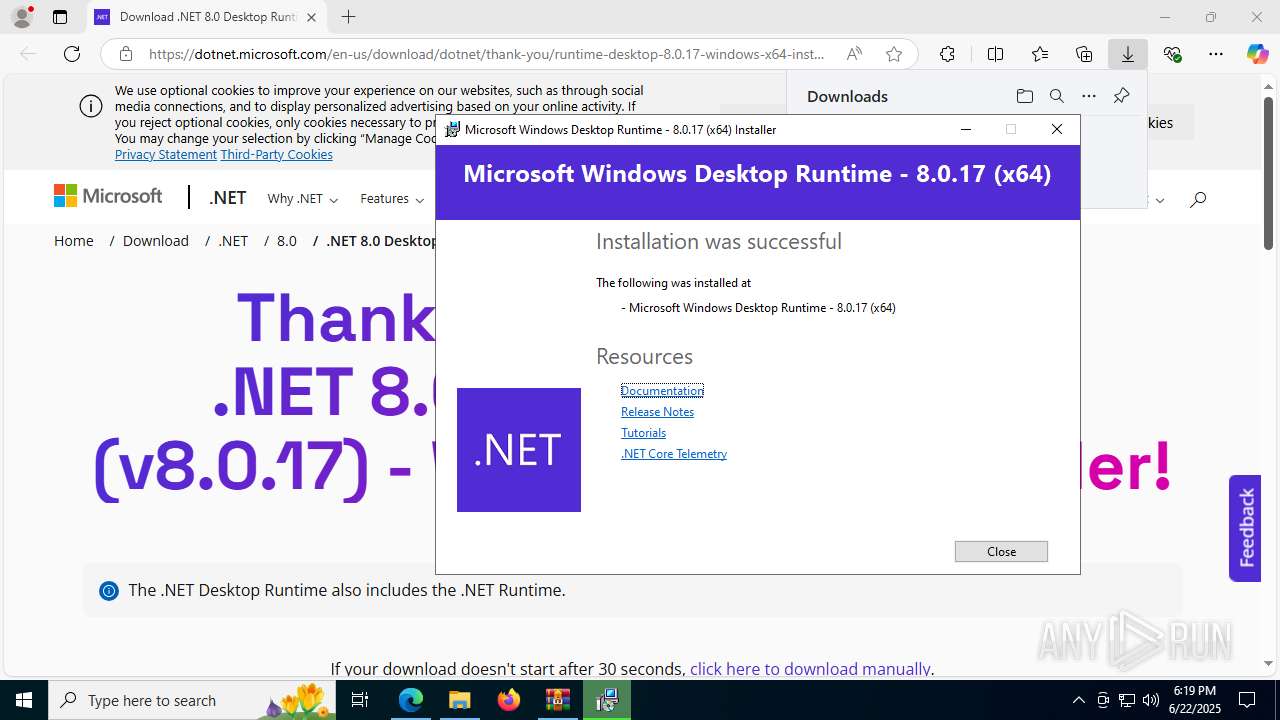The image size is (1280, 720).
Task: Go to 8.0 breadcrumb
Action: (x=287, y=241)
